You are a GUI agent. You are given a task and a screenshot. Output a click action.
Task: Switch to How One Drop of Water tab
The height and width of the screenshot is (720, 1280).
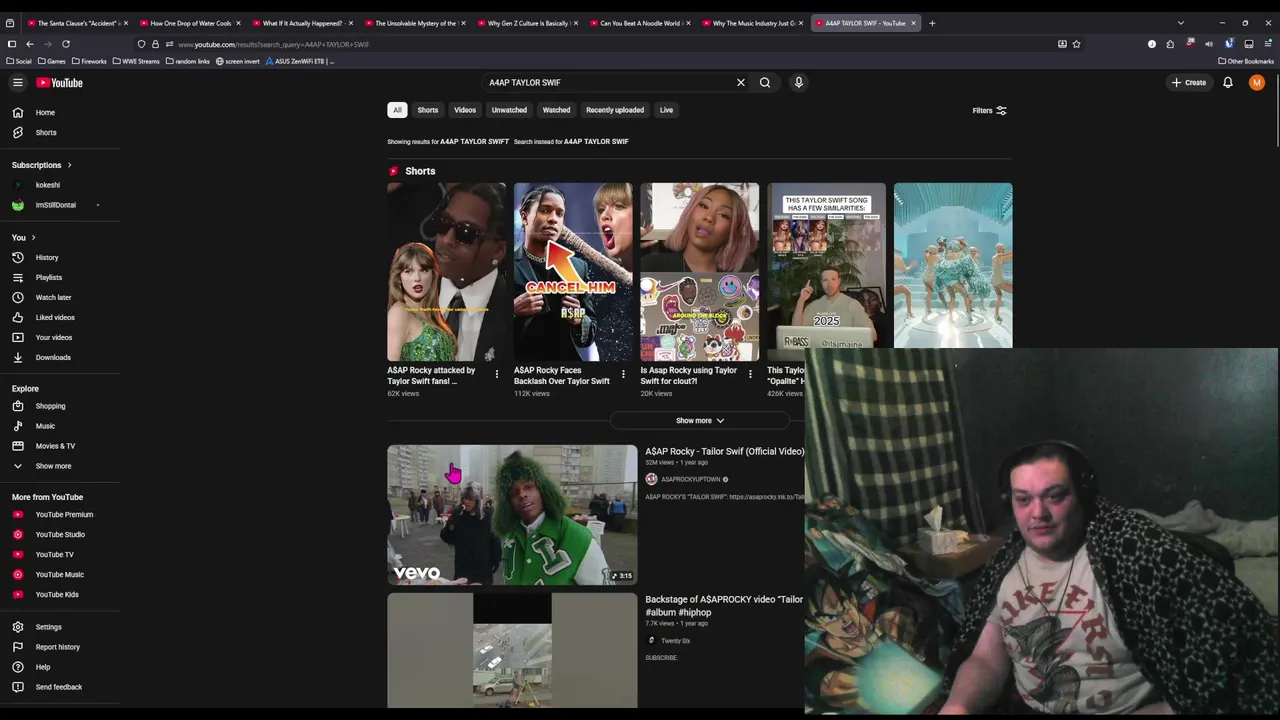(x=190, y=23)
